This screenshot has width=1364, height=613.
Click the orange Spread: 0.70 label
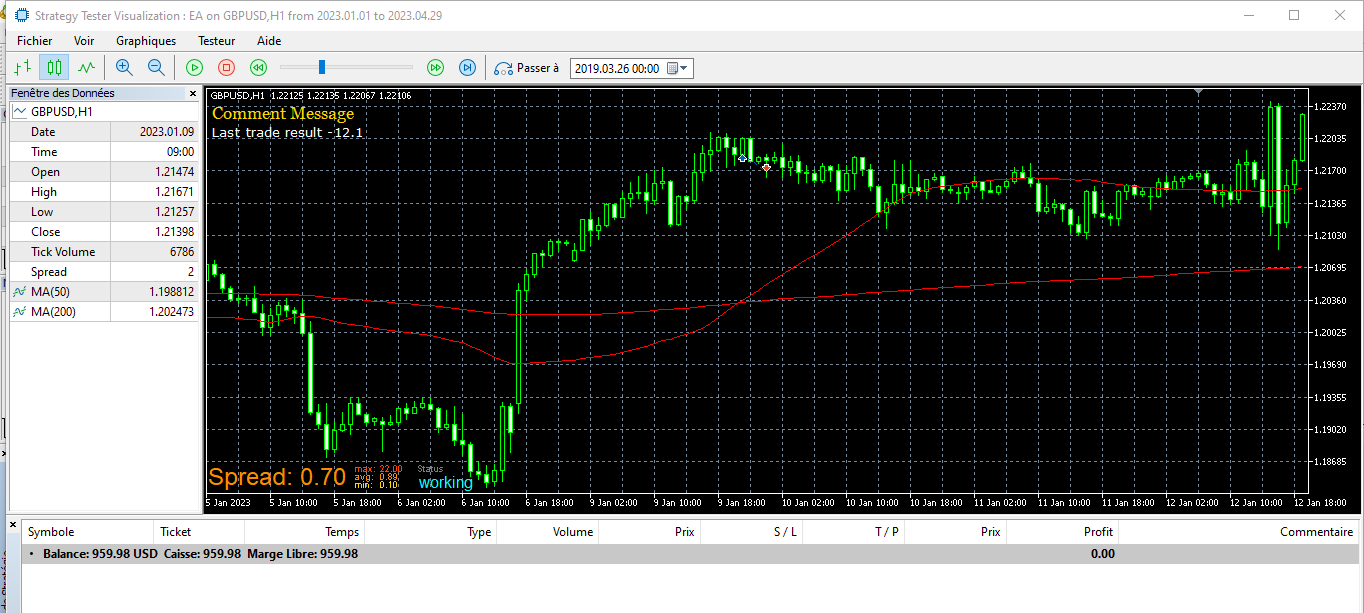point(277,477)
